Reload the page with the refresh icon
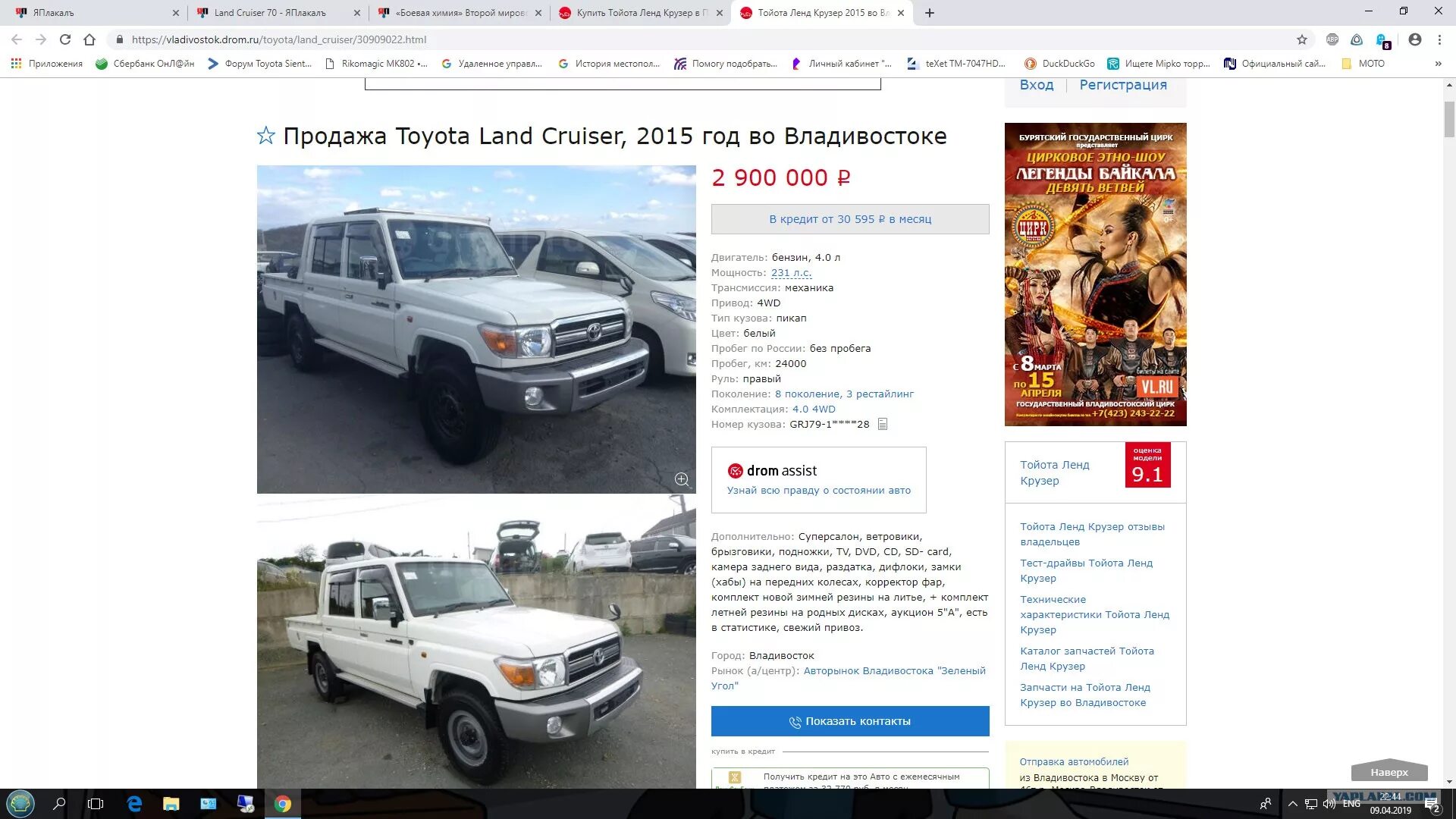 pyautogui.click(x=65, y=39)
